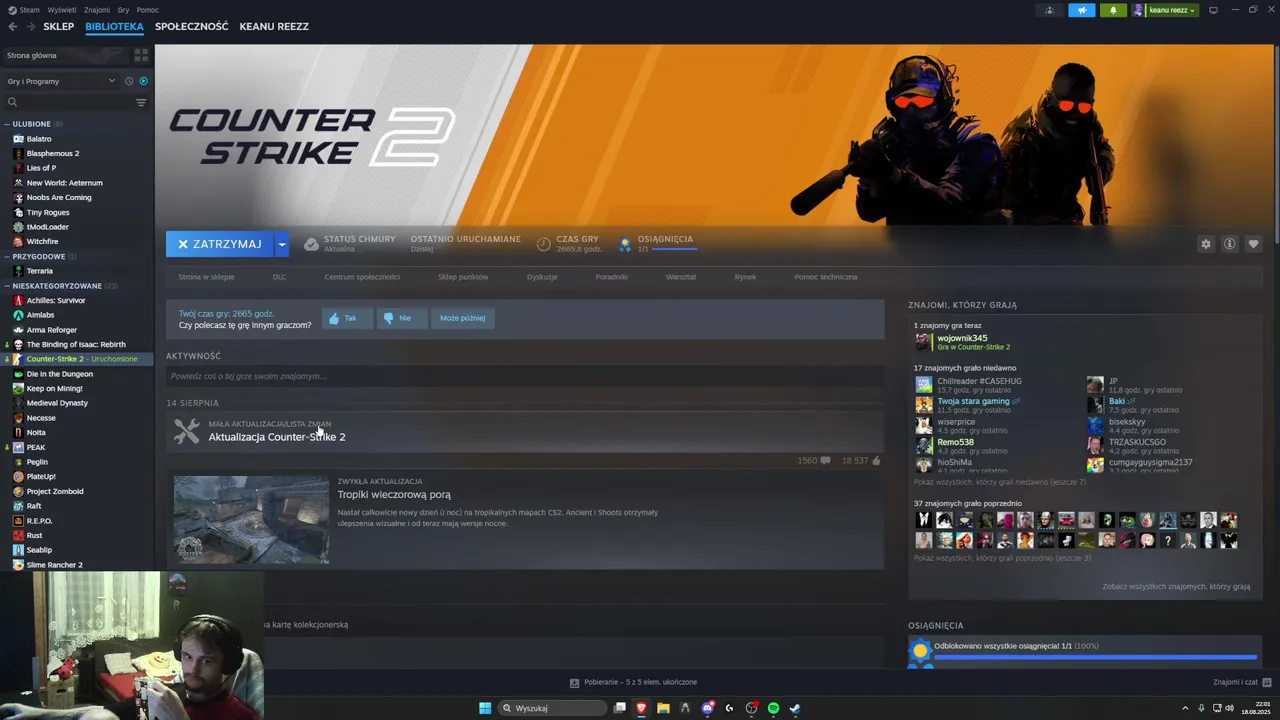Open Tropiki wieczorową porą update
1280x720 pixels.
[x=394, y=495]
